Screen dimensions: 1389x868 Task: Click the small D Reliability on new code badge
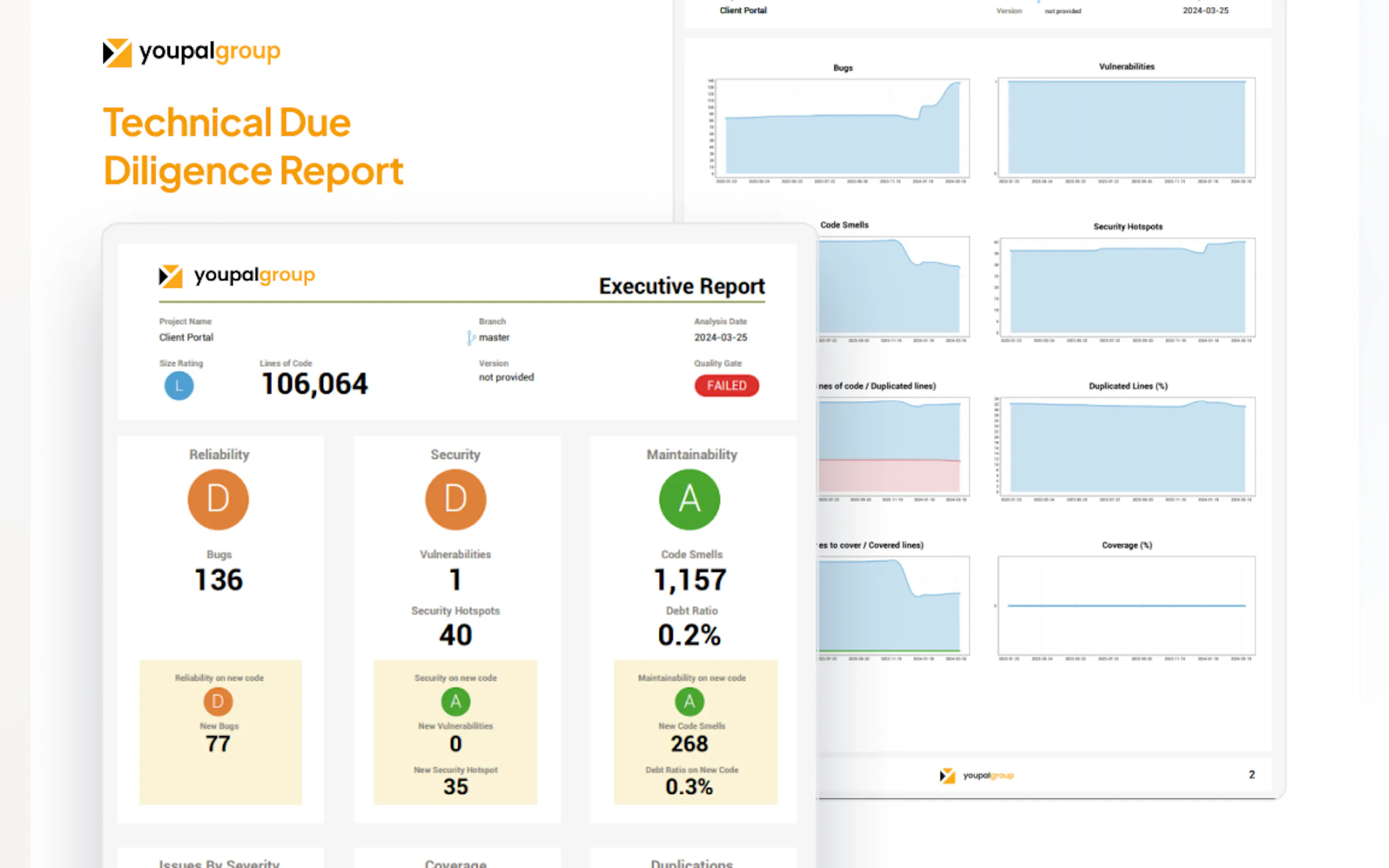[218, 701]
